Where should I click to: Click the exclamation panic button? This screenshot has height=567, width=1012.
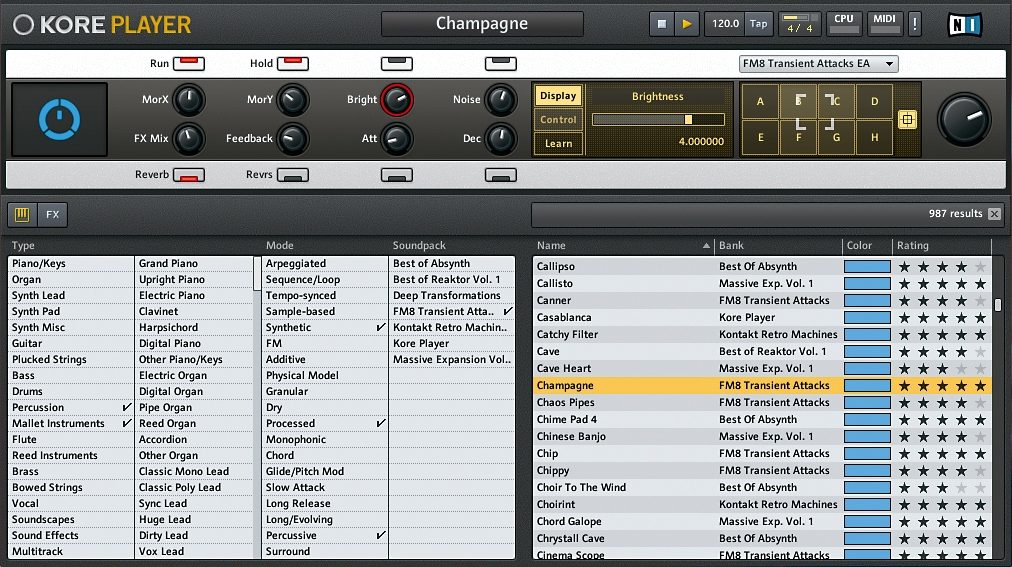click(915, 24)
